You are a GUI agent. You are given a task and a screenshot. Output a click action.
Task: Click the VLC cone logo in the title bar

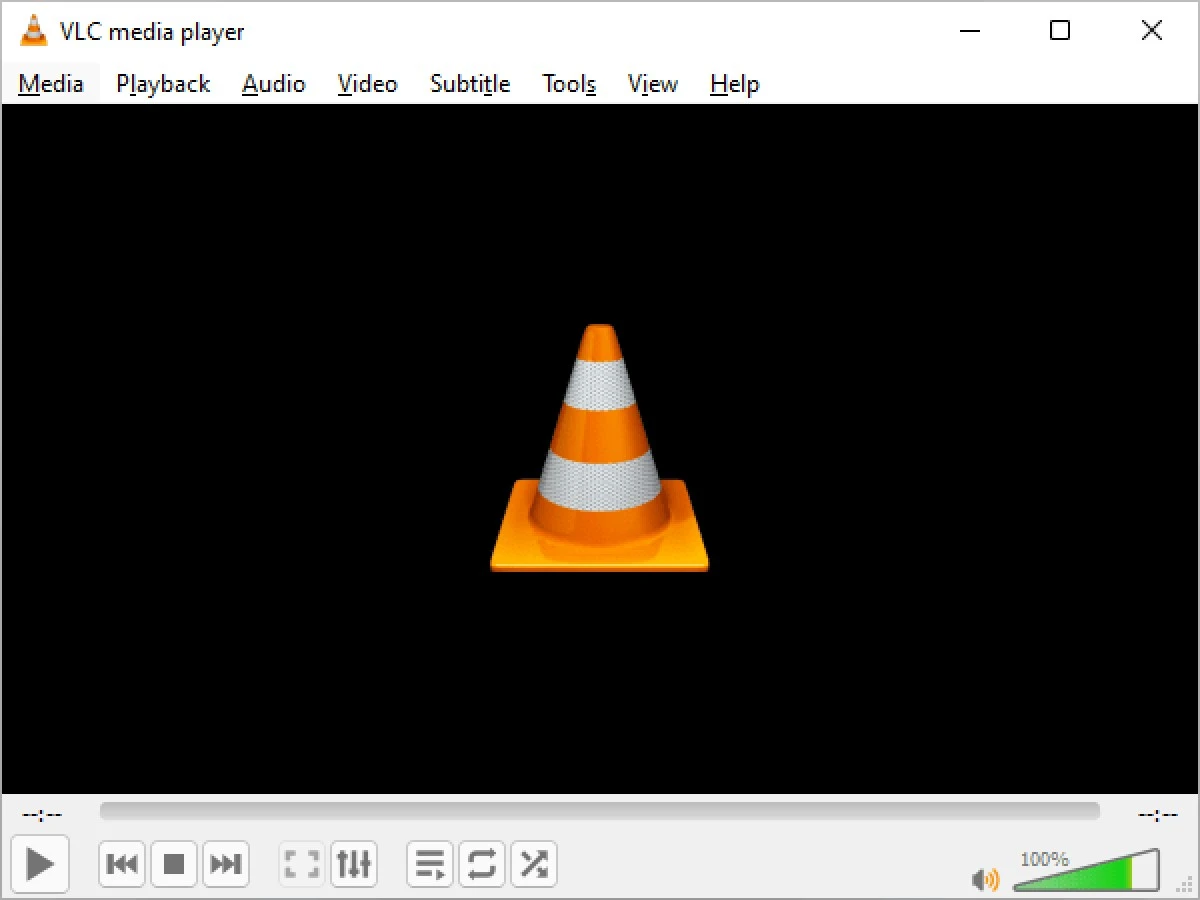(33, 30)
